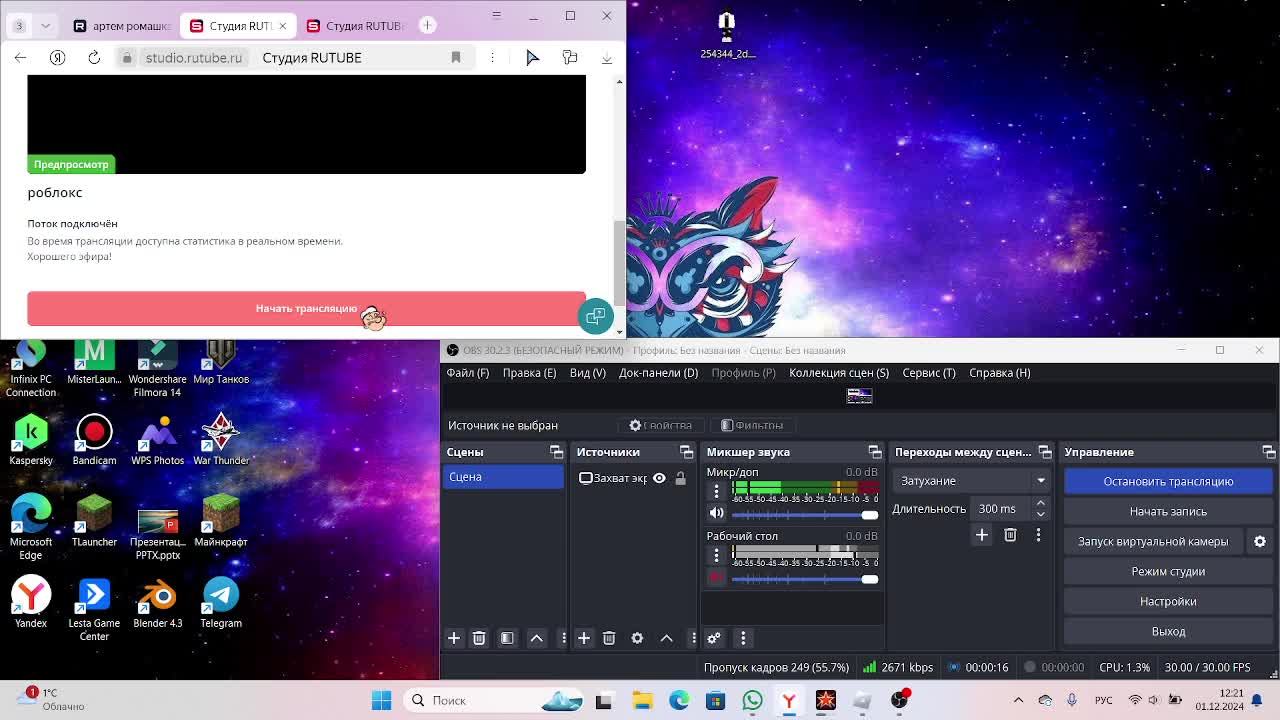Mute the Микр/доп audio channel
The height and width of the screenshot is (720, 1280).
[716, 513]
